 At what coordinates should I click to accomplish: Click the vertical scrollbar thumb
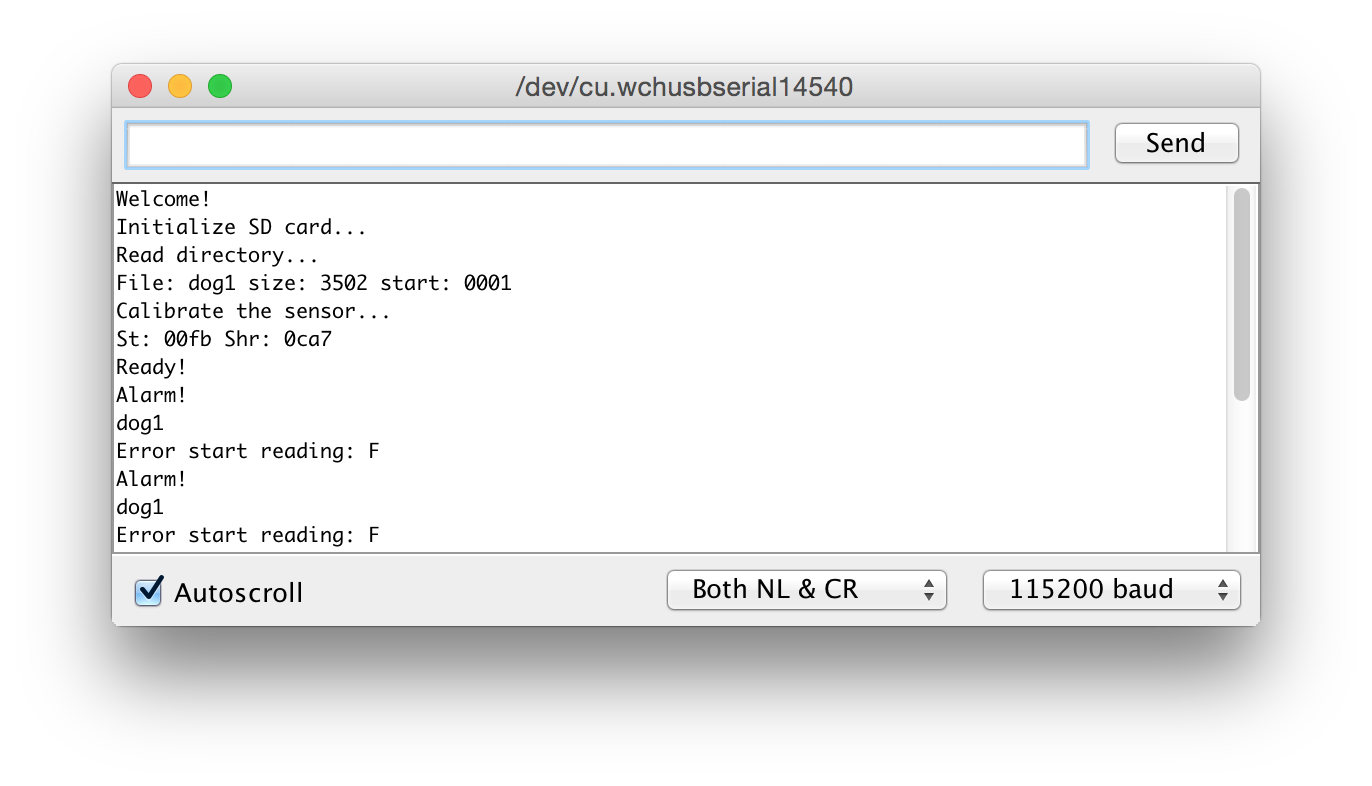pos(1241,294)
